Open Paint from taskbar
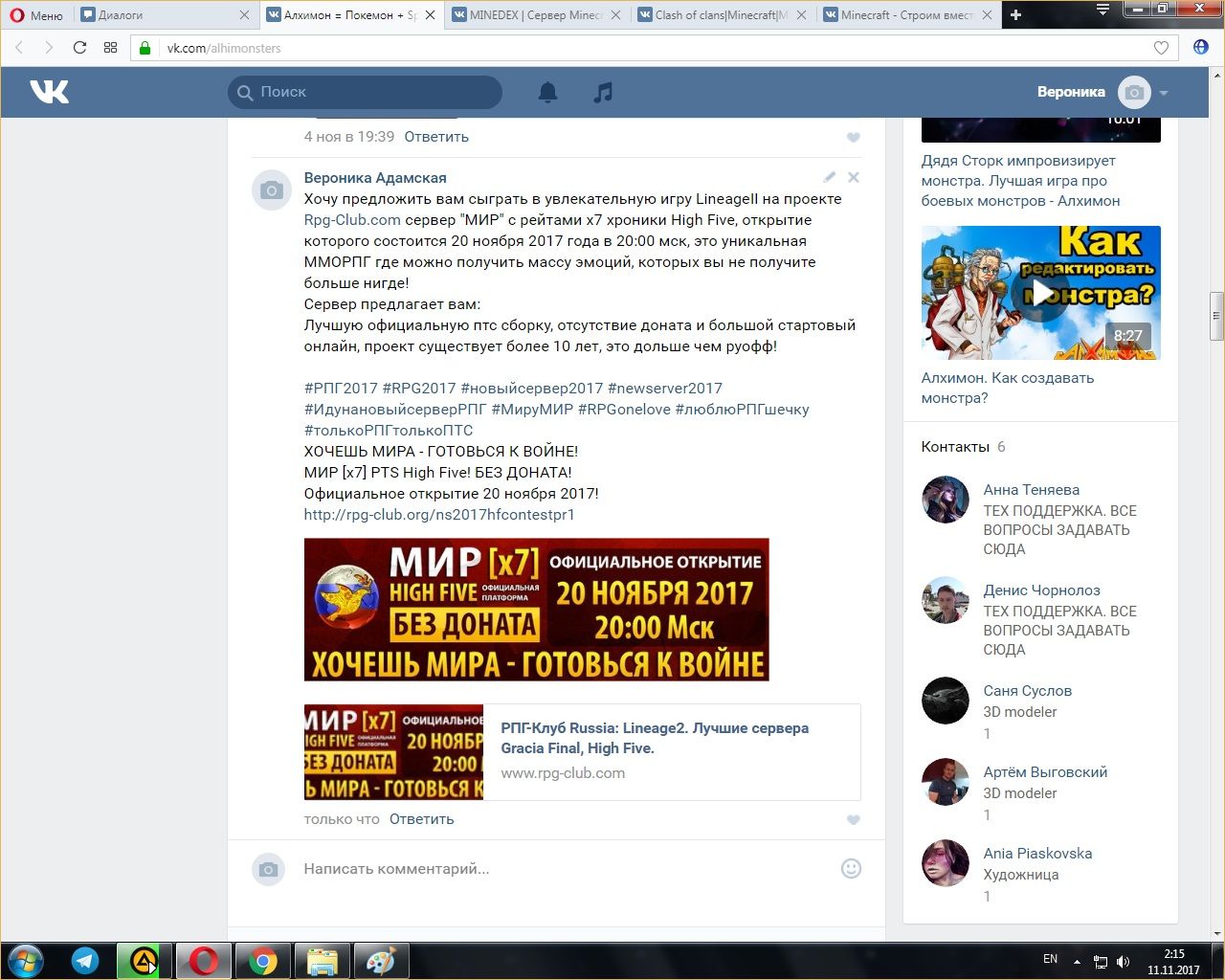This screenshot has width=1225, height=980. [382, 961]
